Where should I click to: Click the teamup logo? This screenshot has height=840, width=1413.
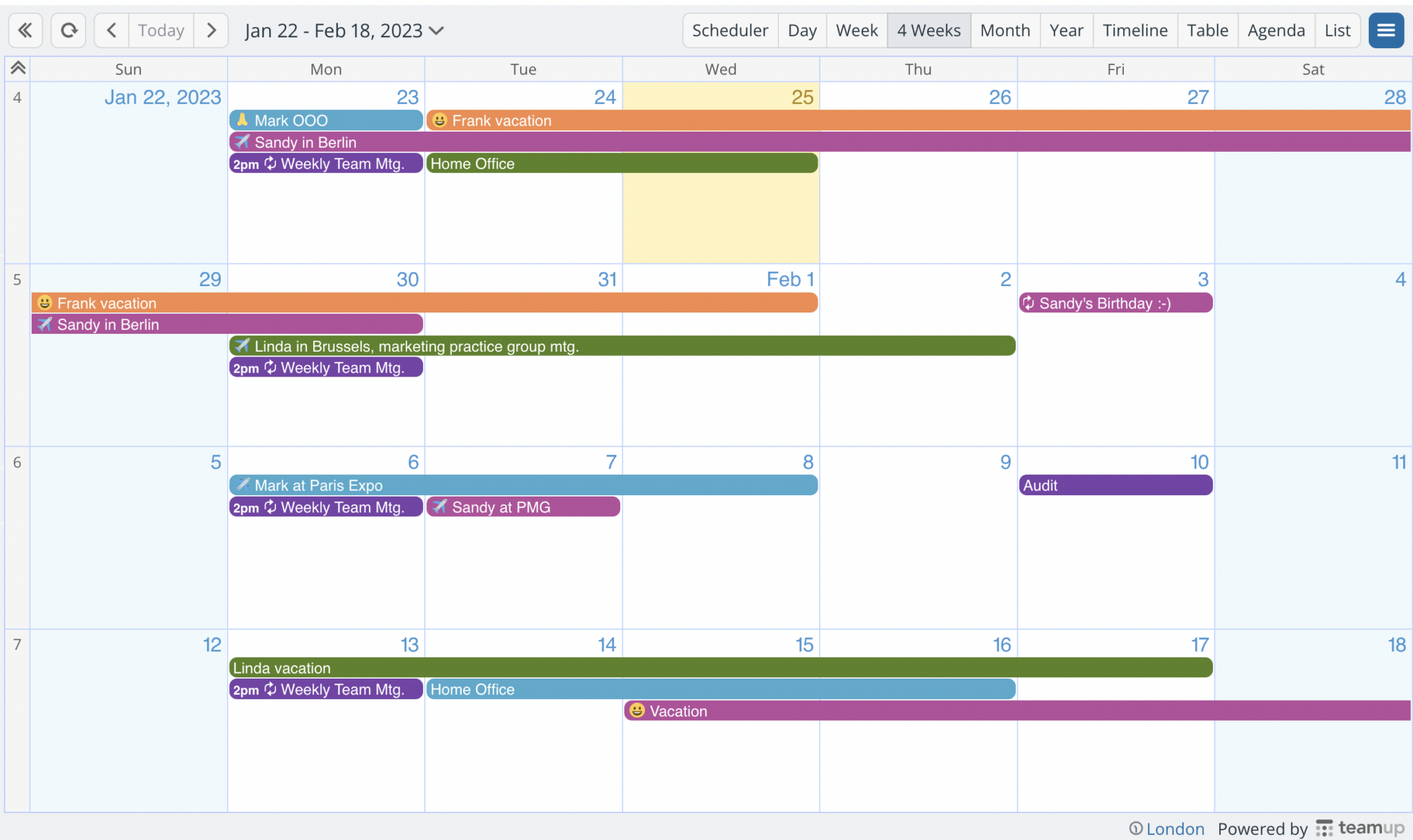(1362, 828)
